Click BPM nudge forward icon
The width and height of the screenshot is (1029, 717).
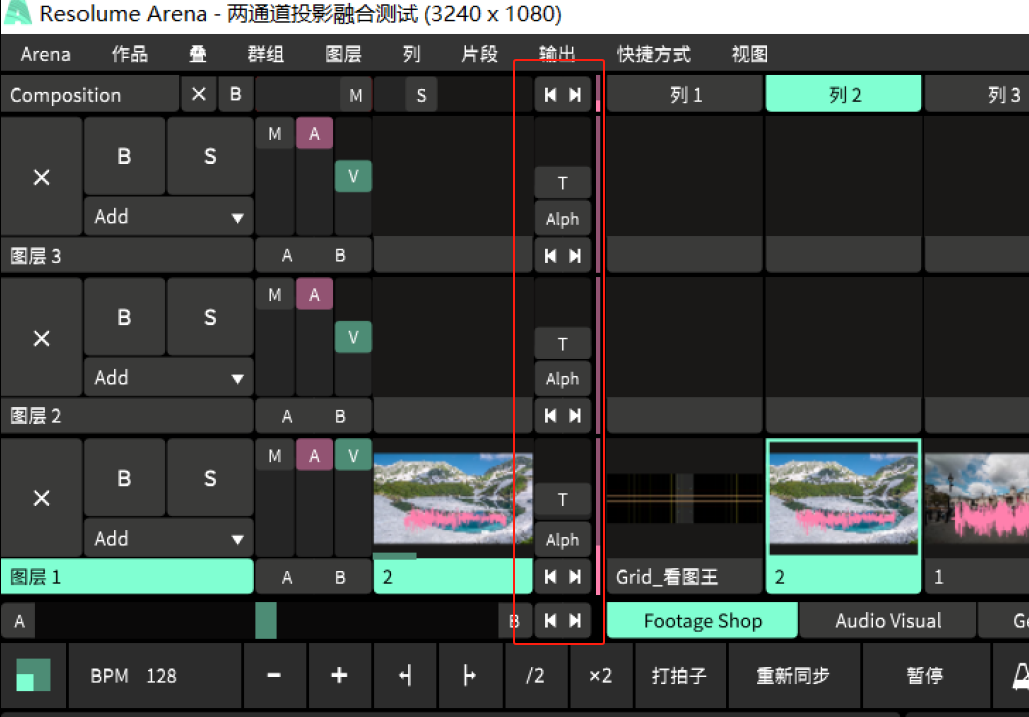[x=469, y=676]
